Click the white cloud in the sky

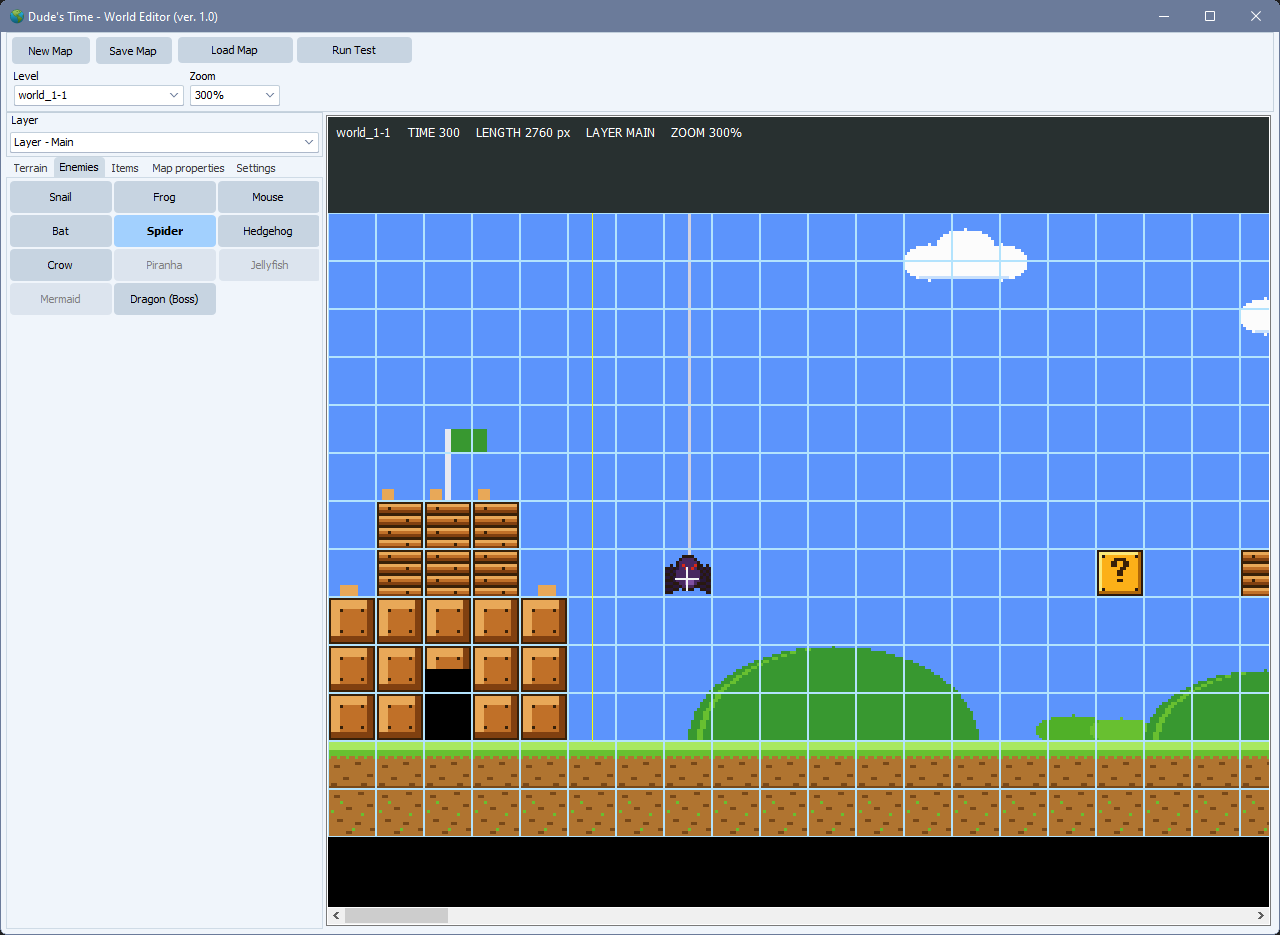click(966, 255)
